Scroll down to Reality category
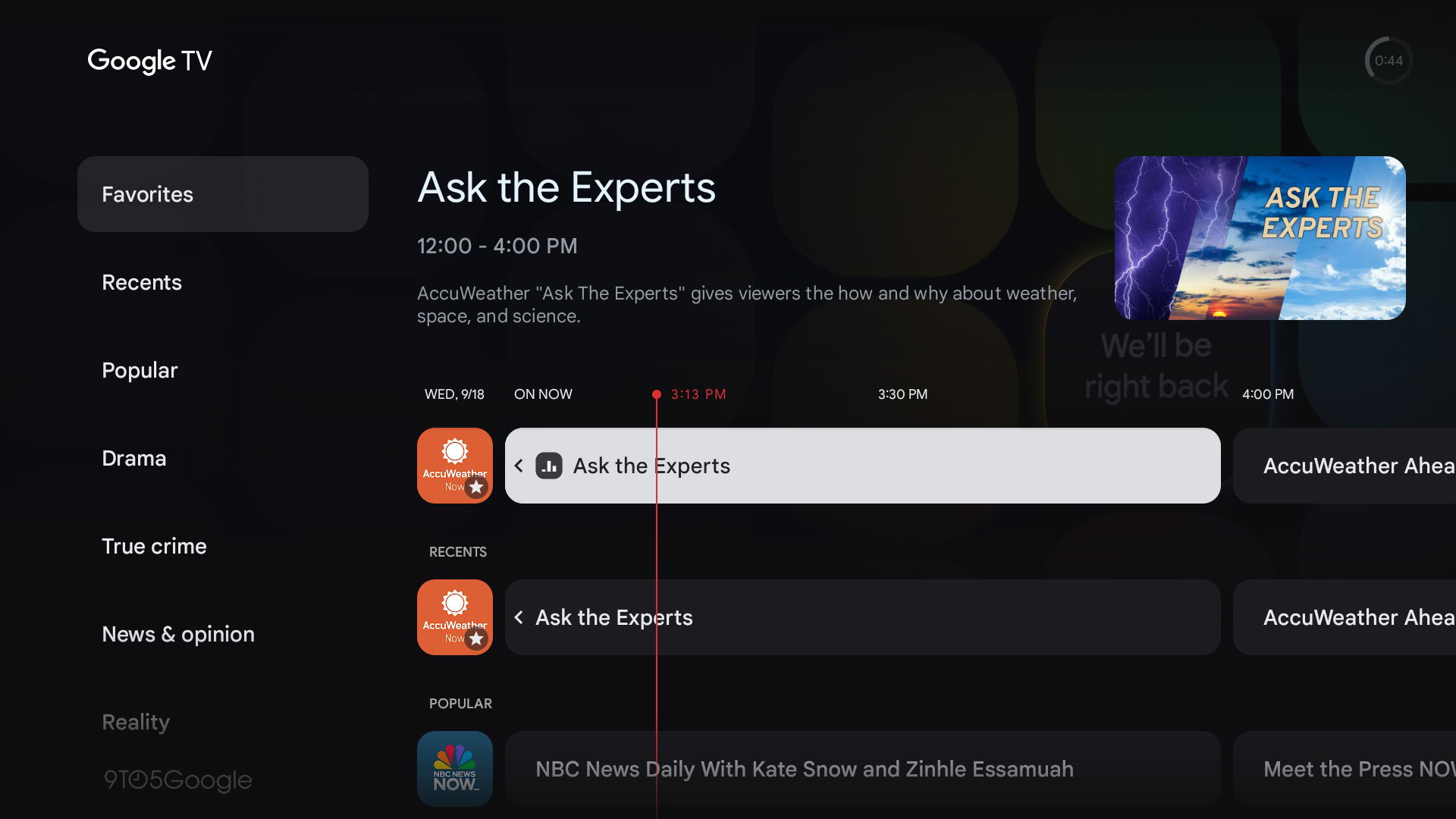This screenshot has height=819, width=1456. pos(136,721)
